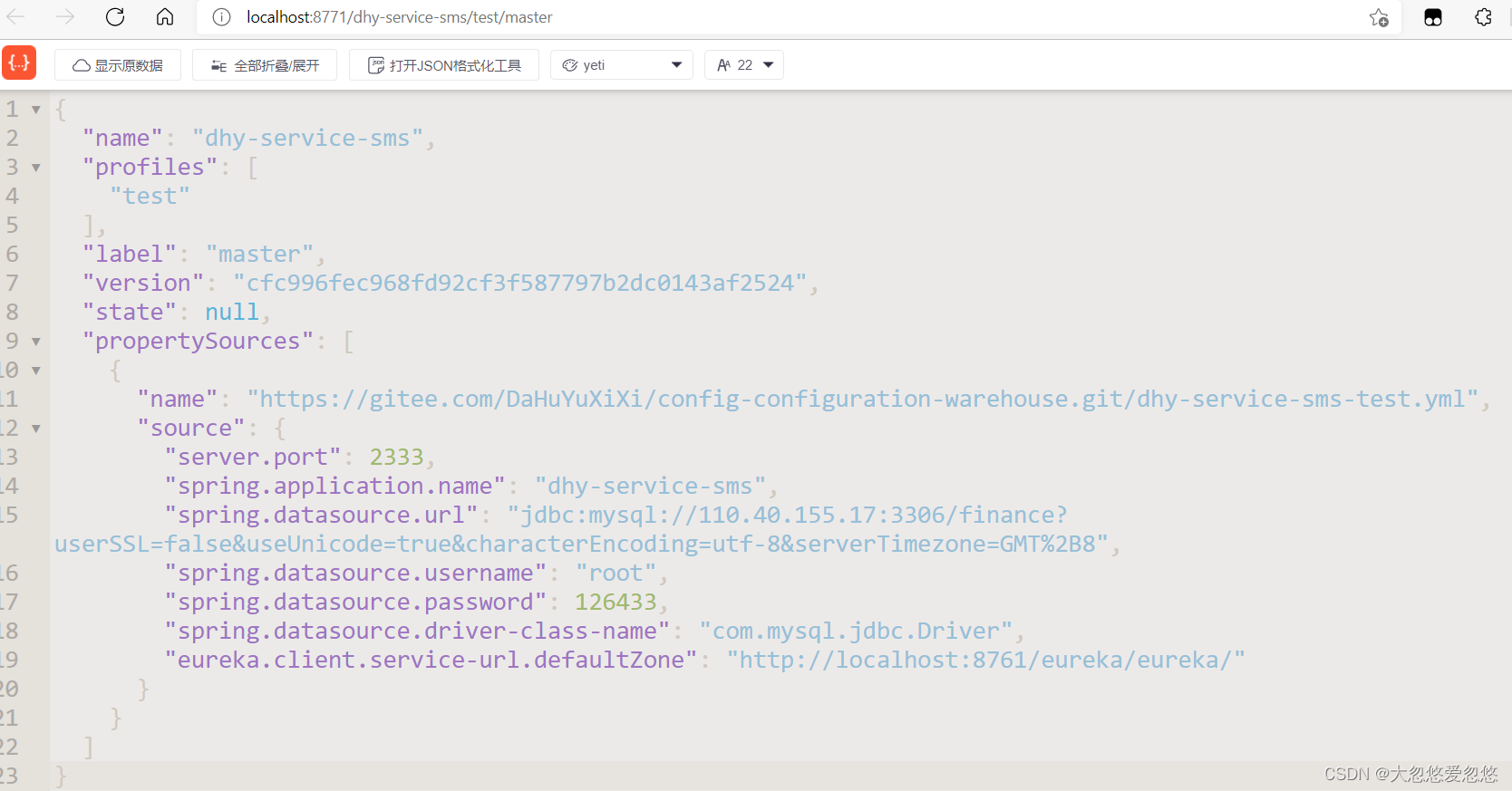Click the server.port value 2333
1512x791 pixels.
(396, 458)
